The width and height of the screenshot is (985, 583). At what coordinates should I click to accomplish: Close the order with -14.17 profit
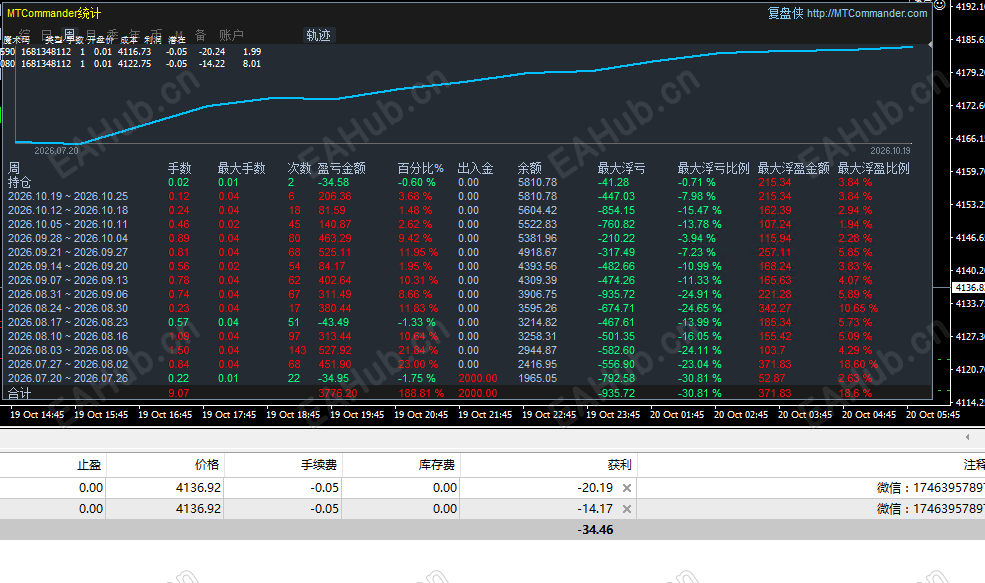tap(627, 509)
